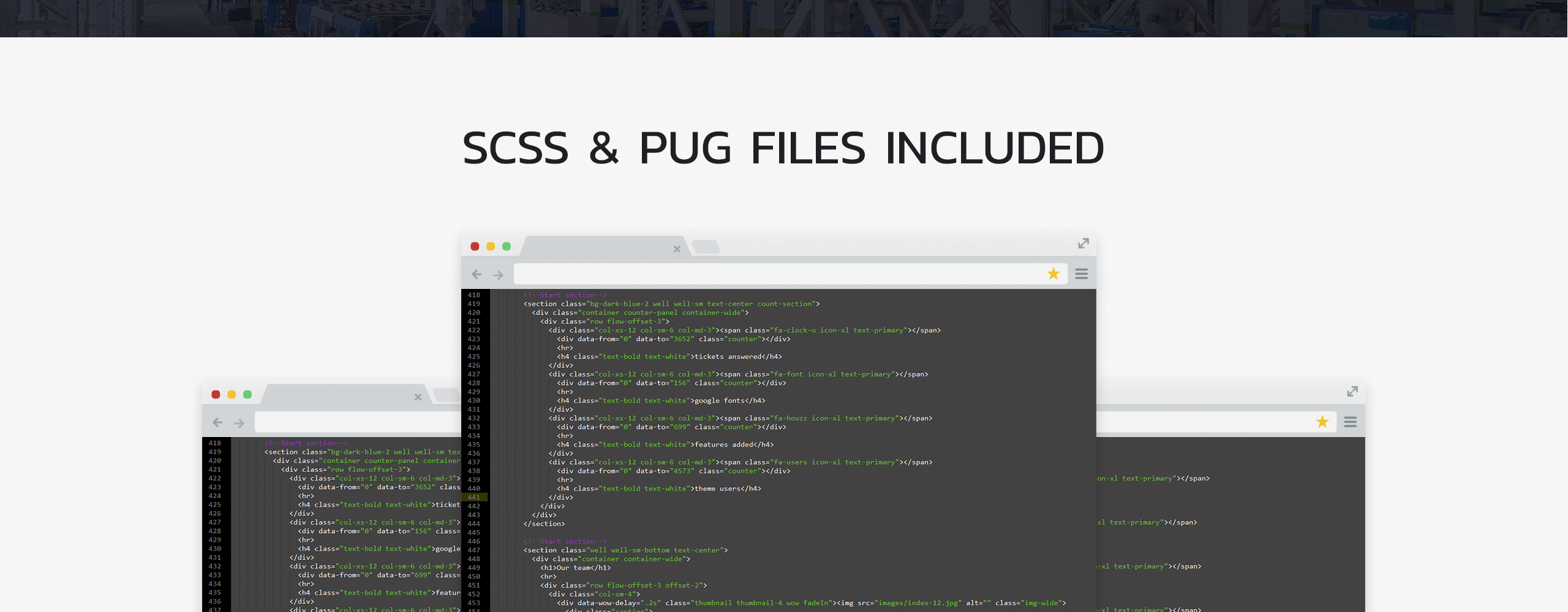
Task: Open hamburger menu in center browser window
Action: pos(1082,274)
